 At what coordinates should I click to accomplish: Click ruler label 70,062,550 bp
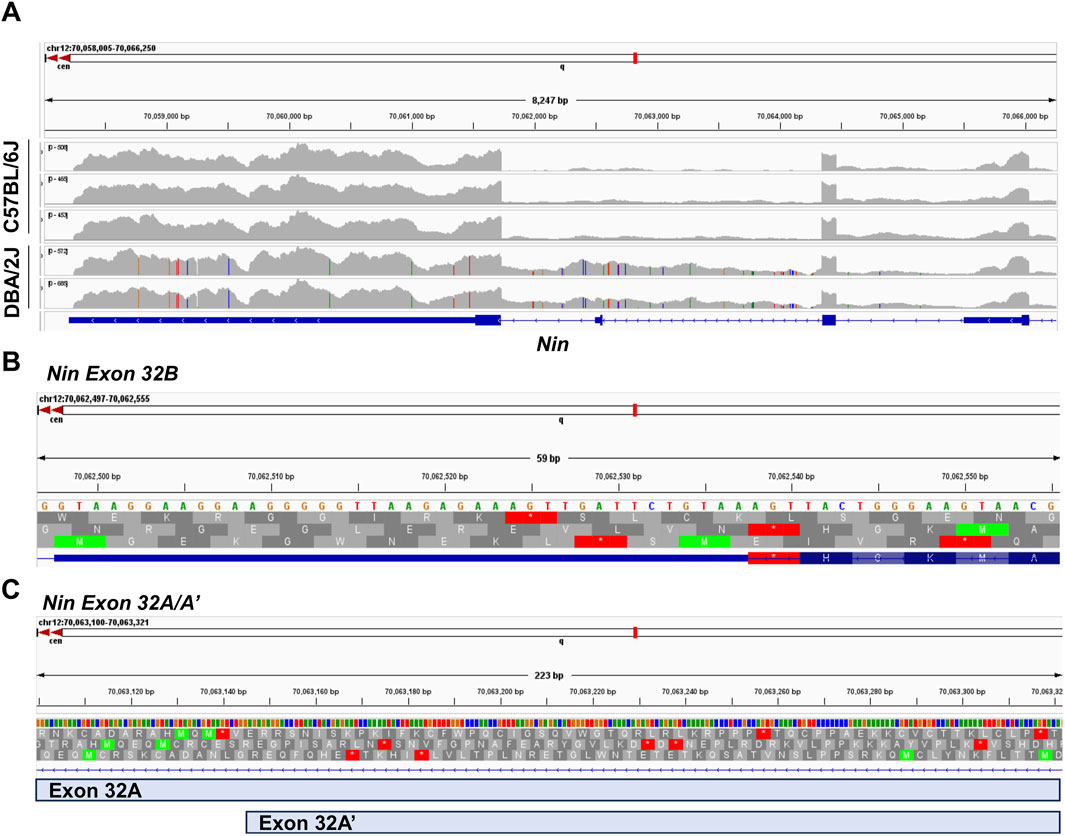963,475
